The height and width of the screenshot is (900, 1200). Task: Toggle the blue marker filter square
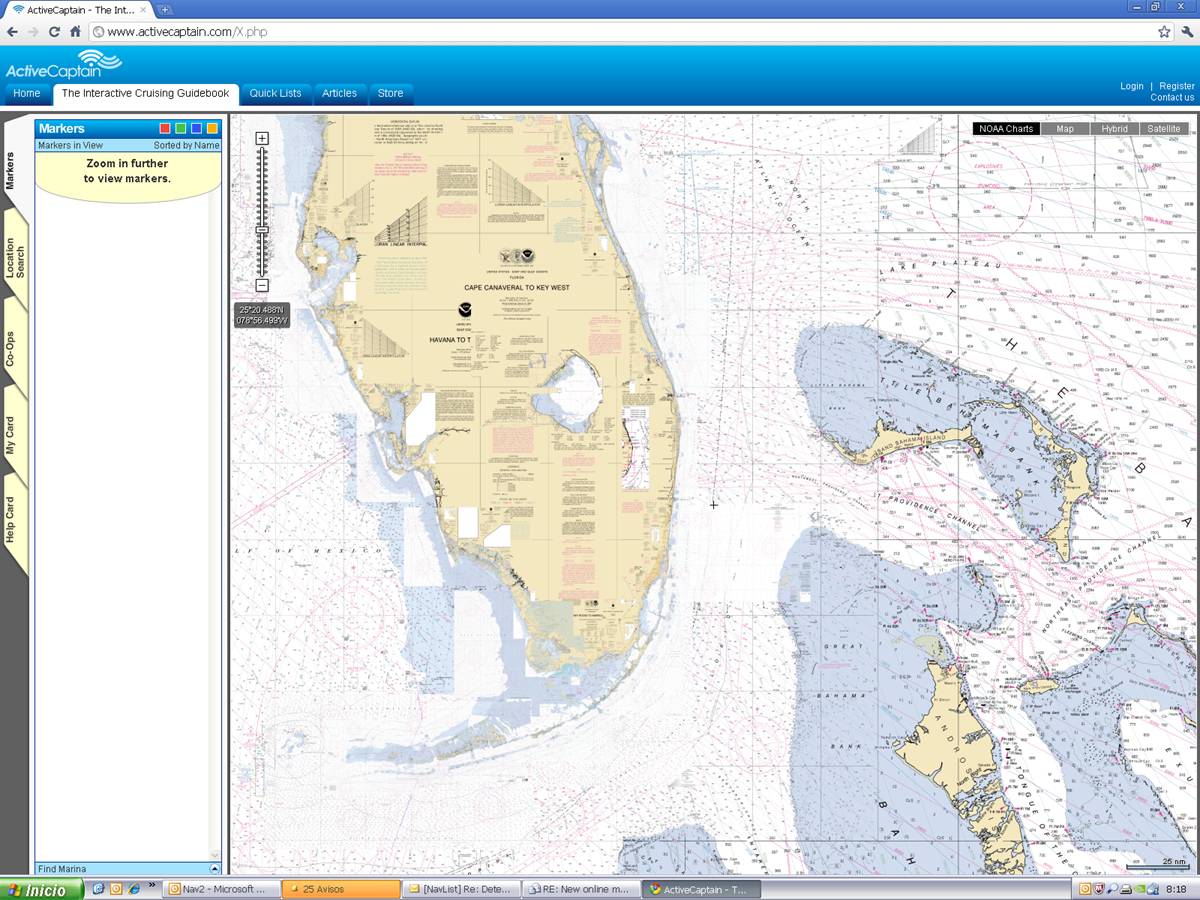(196, 128)
